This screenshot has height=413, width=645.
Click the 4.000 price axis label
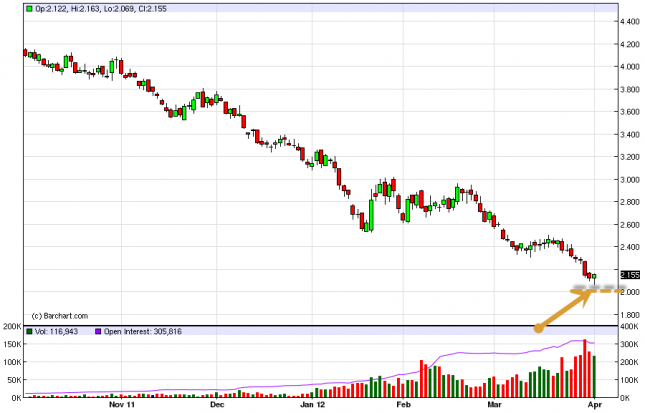coord(630,67)
